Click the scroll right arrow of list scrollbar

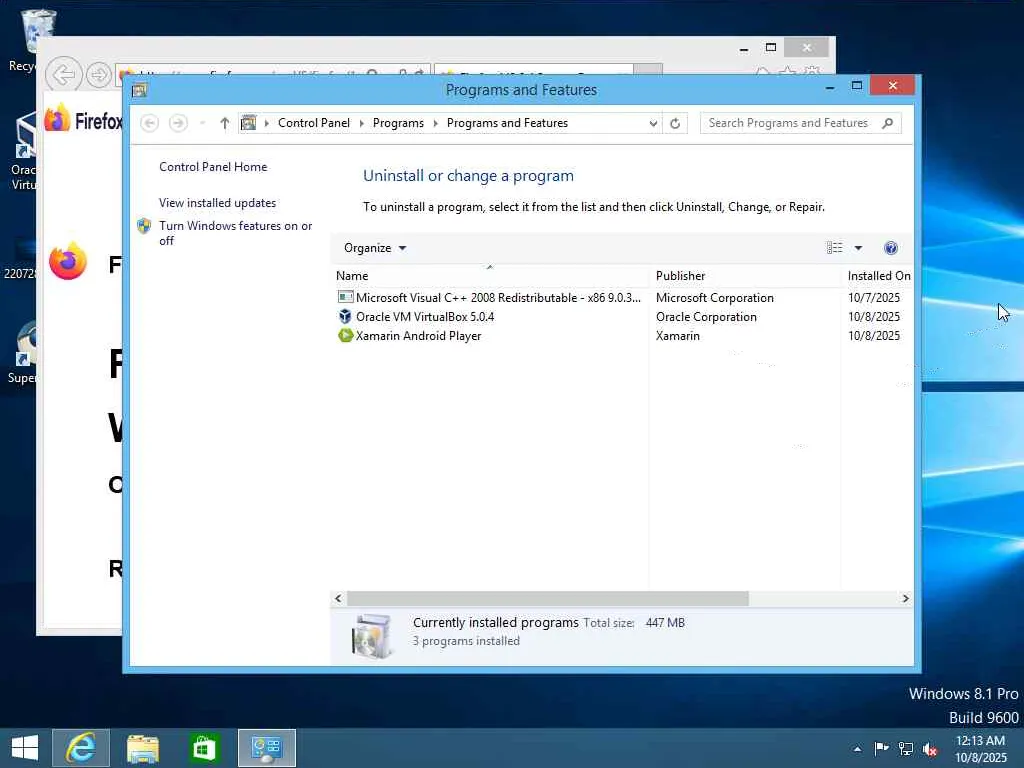click(x=906, y=598)
